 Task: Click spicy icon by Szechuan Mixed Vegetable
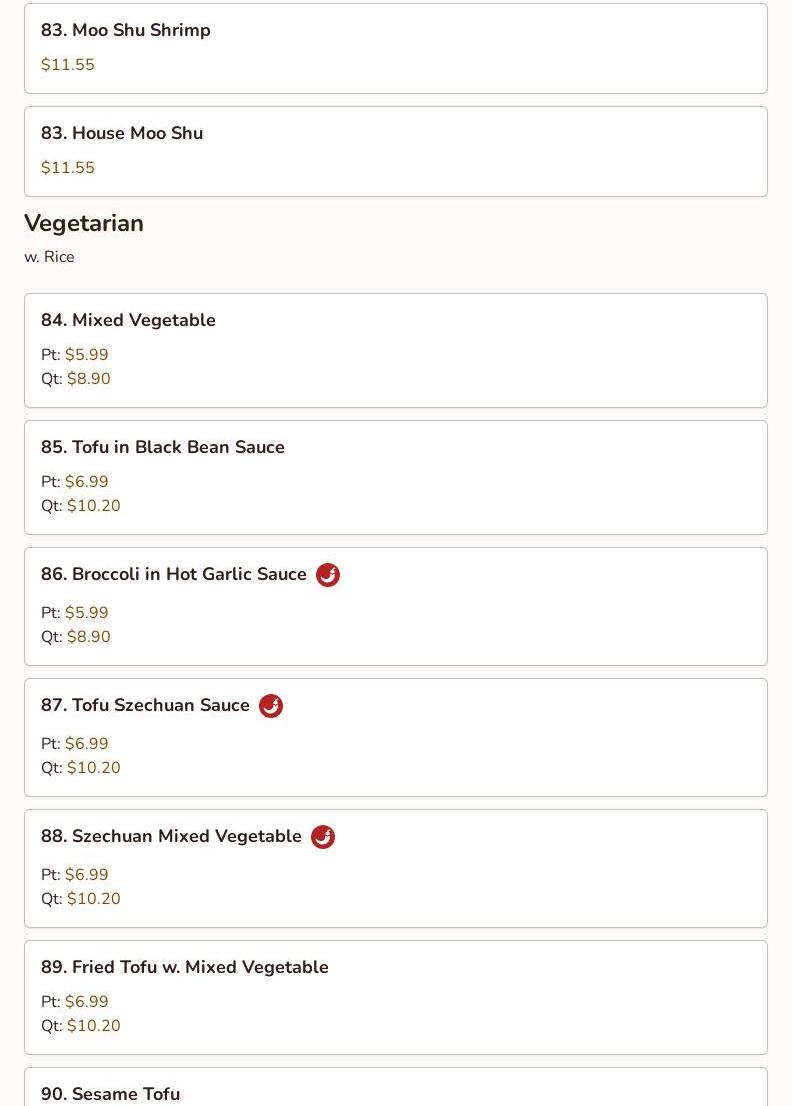pos(323,837)
